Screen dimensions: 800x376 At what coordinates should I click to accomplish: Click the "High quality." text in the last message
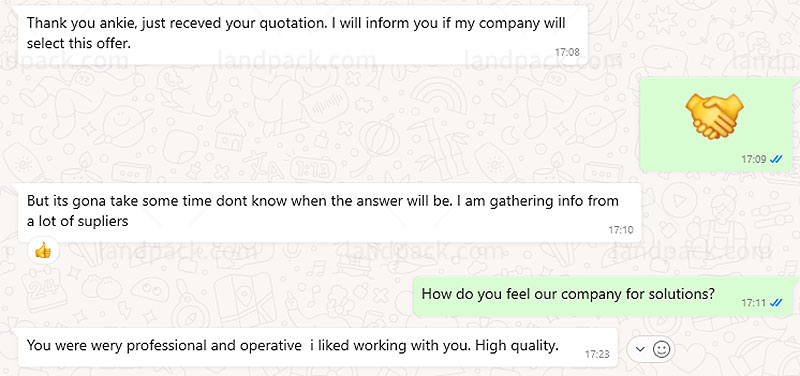coord(517,346)
